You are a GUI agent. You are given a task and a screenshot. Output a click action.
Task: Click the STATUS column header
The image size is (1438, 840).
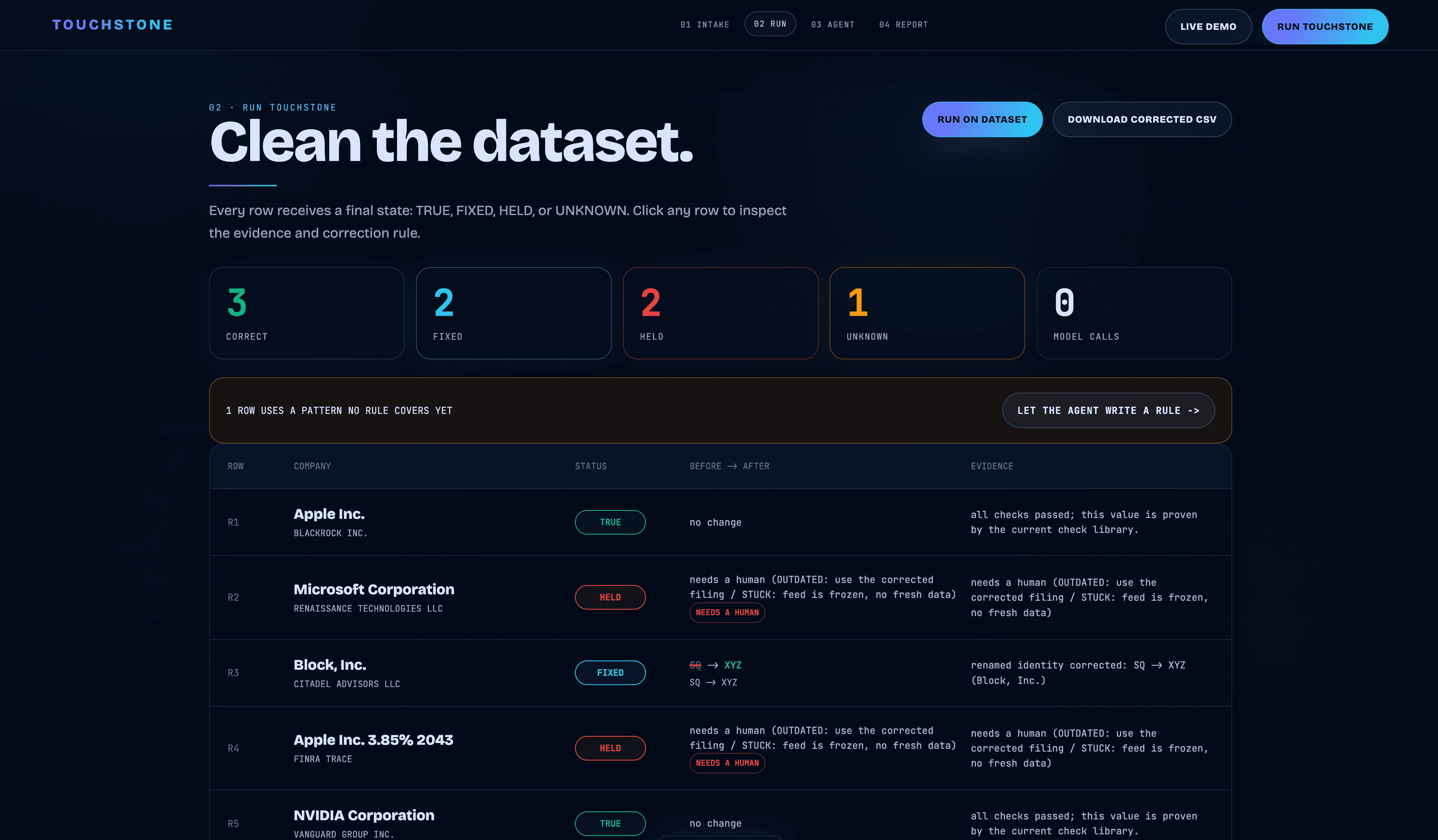click(591, 466)
